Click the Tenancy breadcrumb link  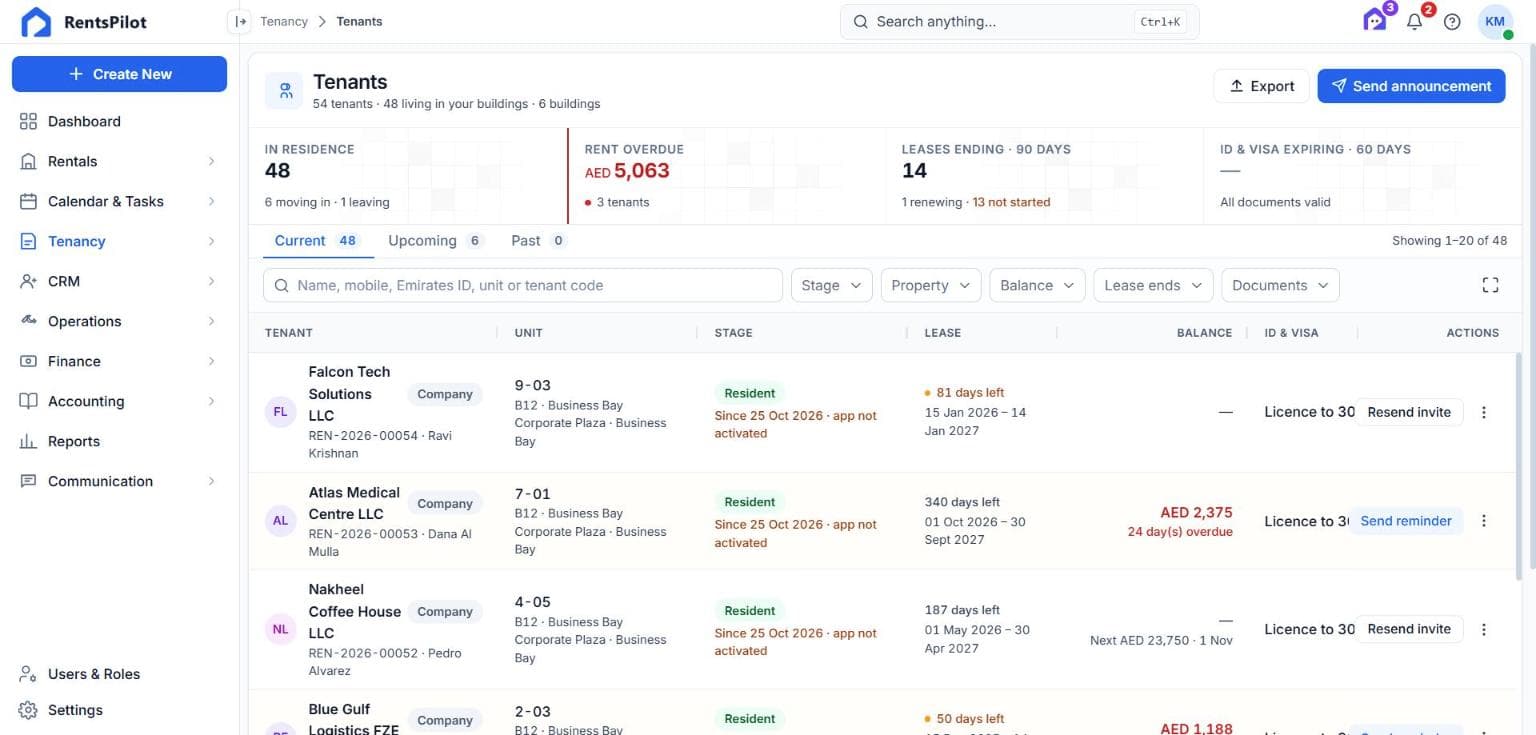click(x=284, y=21)
